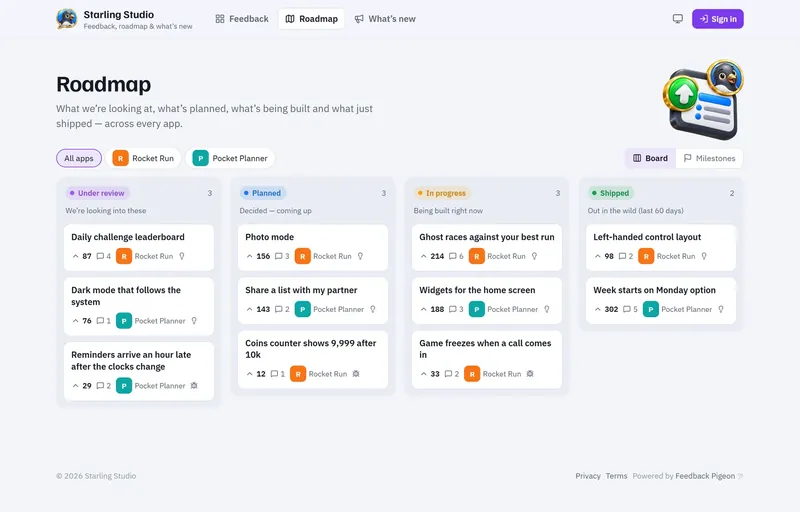The image size is (800, 512).
Task: Click lightbulb icon on Week starts on Monday
Action: point(721,309)
